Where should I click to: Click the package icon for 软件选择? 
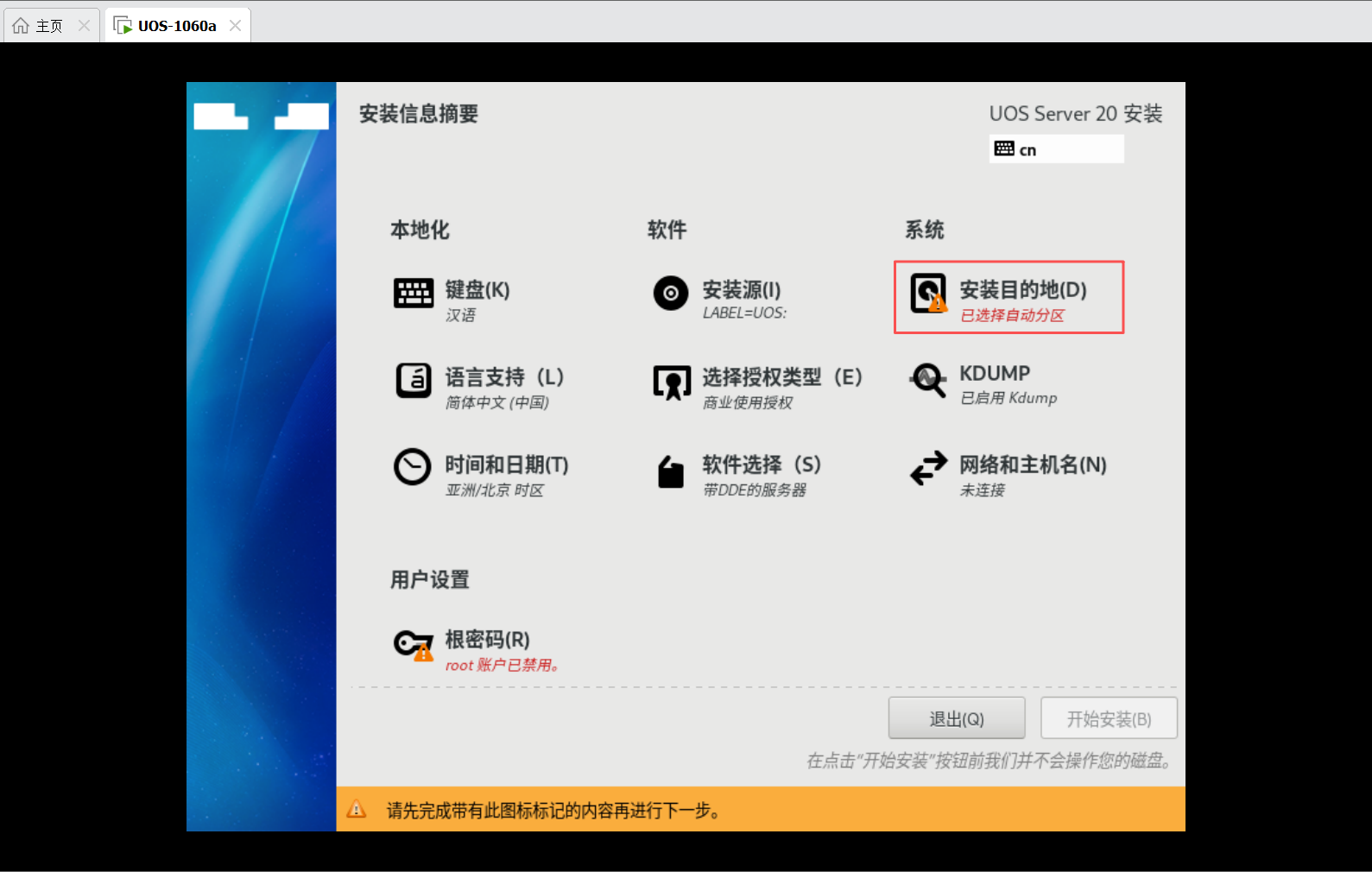tap(671, 471)
